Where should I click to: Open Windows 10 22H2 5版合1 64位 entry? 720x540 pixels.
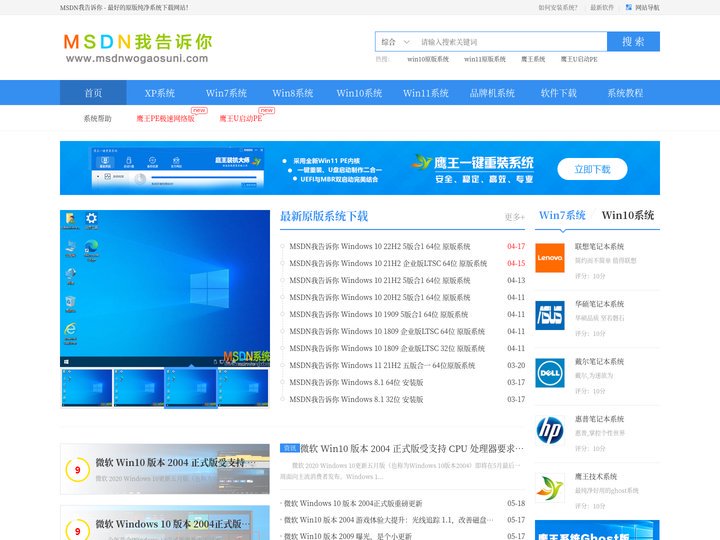pos(380,247)
